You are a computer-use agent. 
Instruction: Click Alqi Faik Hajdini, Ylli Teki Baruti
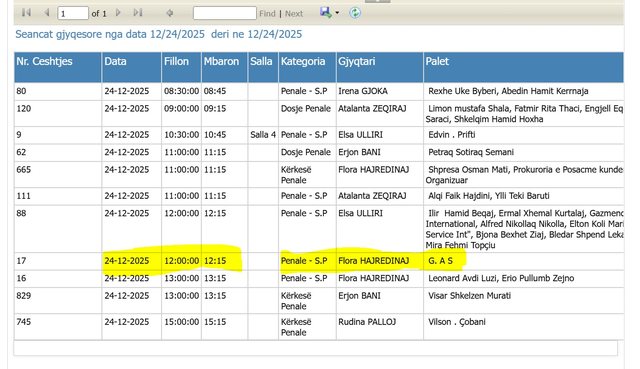coord(489,196)
